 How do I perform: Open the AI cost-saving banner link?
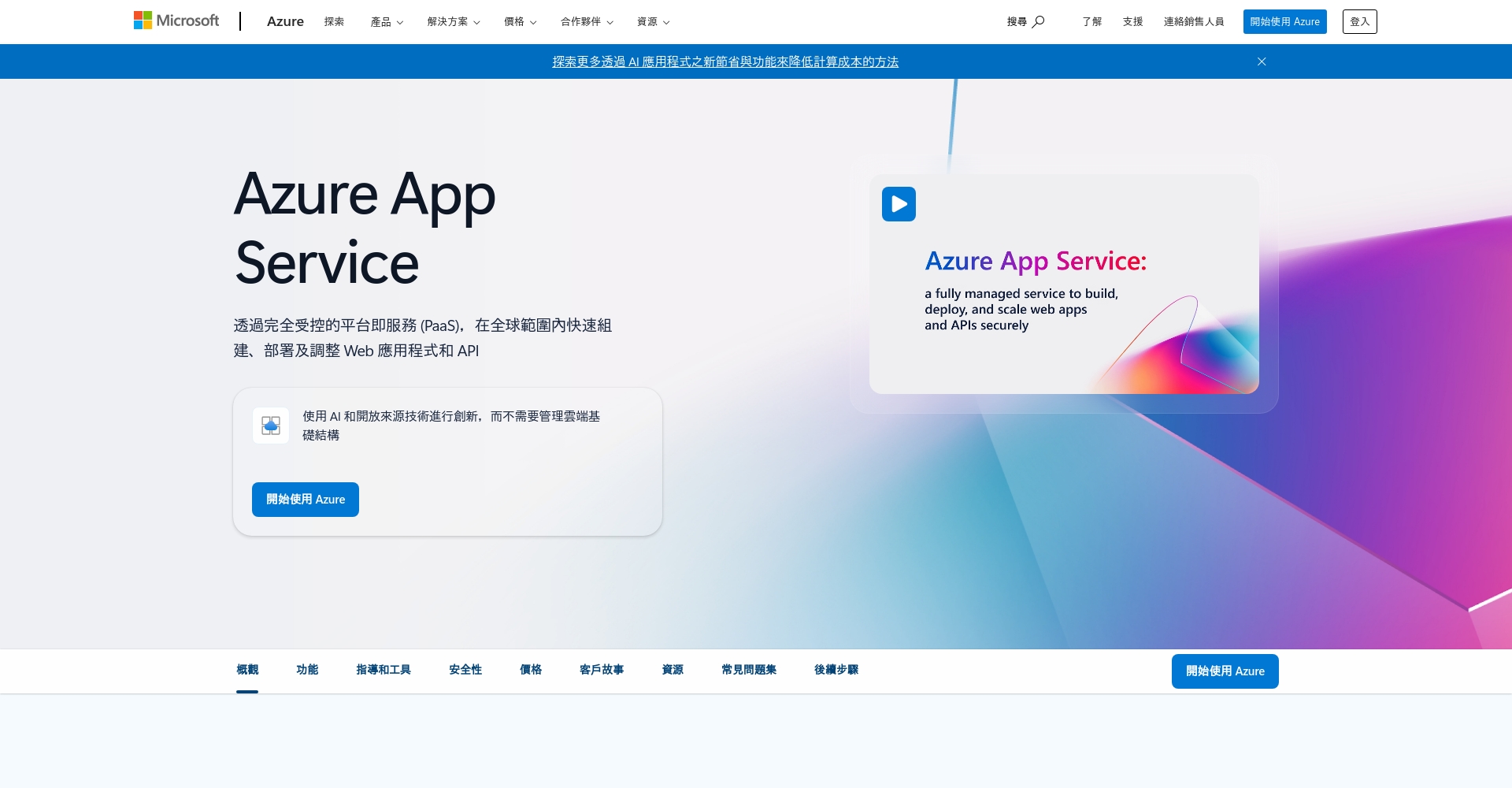[x=725, y=61]
